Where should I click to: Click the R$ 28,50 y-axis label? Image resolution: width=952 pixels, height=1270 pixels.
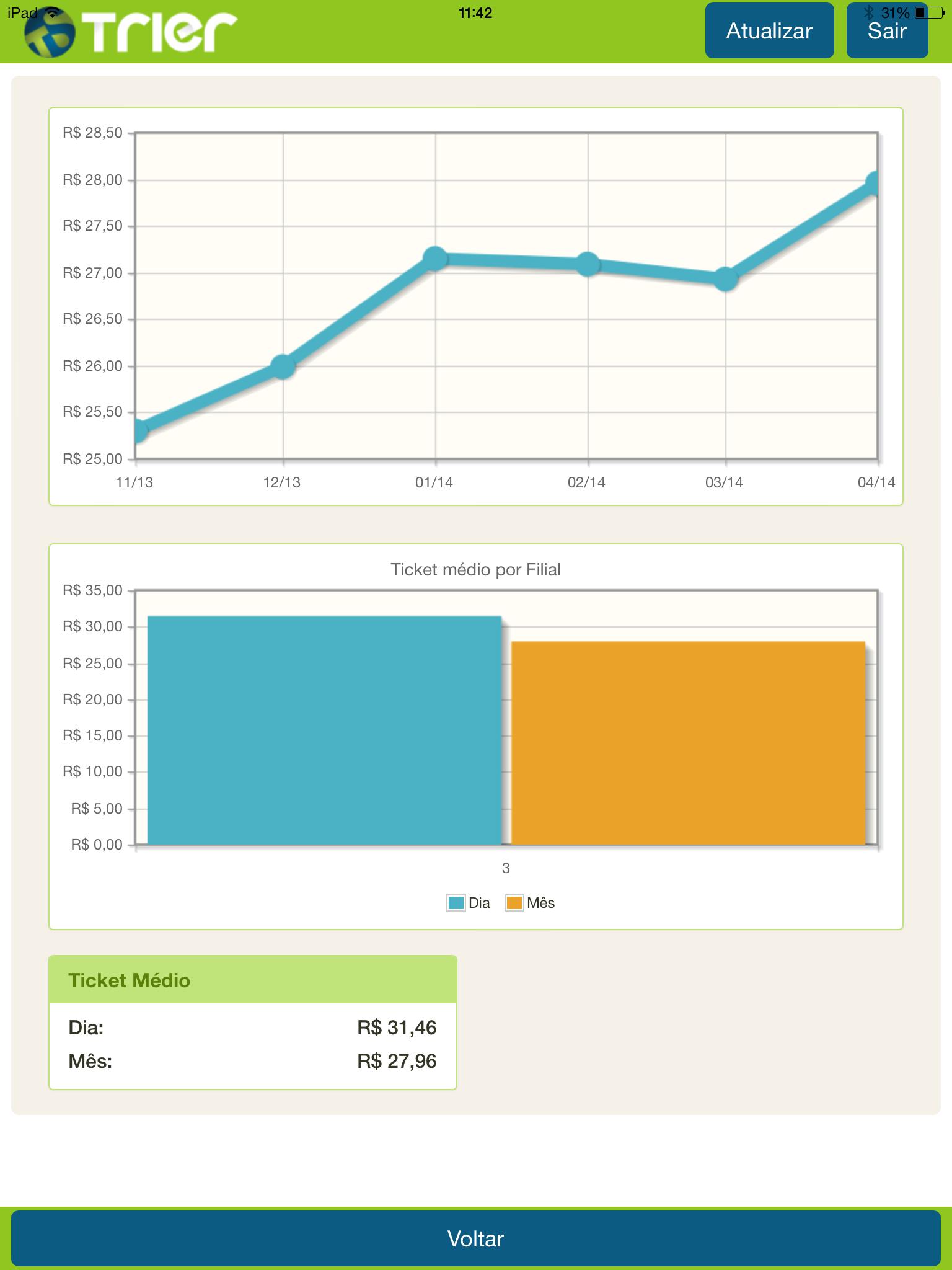93,133
